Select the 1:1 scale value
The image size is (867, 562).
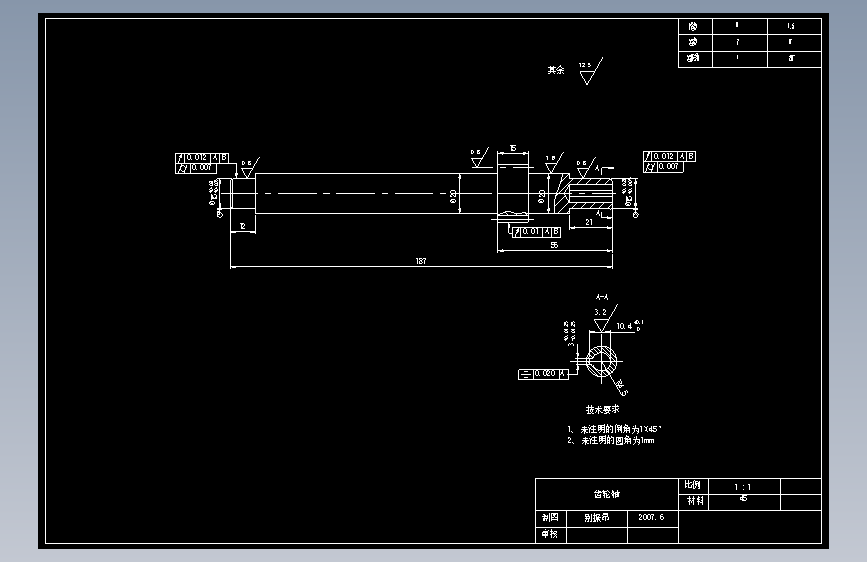743,487
